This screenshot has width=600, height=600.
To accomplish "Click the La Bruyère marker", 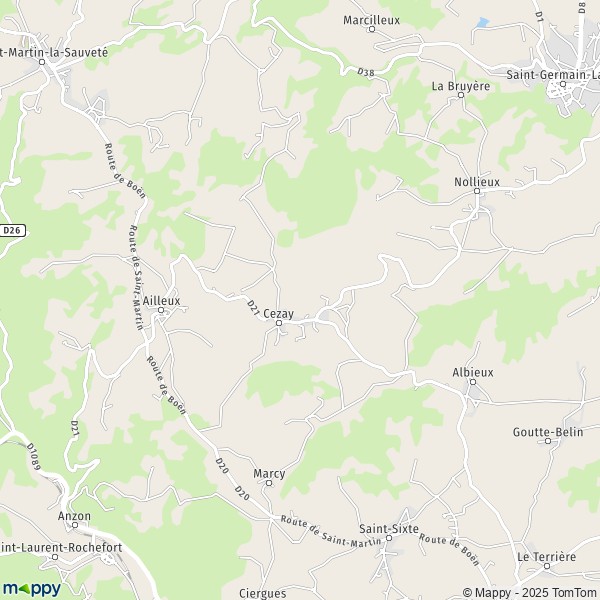I will (x=461, y=95).
